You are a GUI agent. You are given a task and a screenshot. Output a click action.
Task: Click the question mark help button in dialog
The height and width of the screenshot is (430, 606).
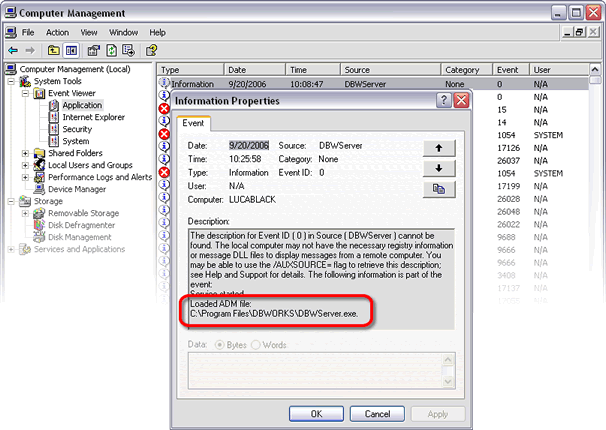[444, 100]
